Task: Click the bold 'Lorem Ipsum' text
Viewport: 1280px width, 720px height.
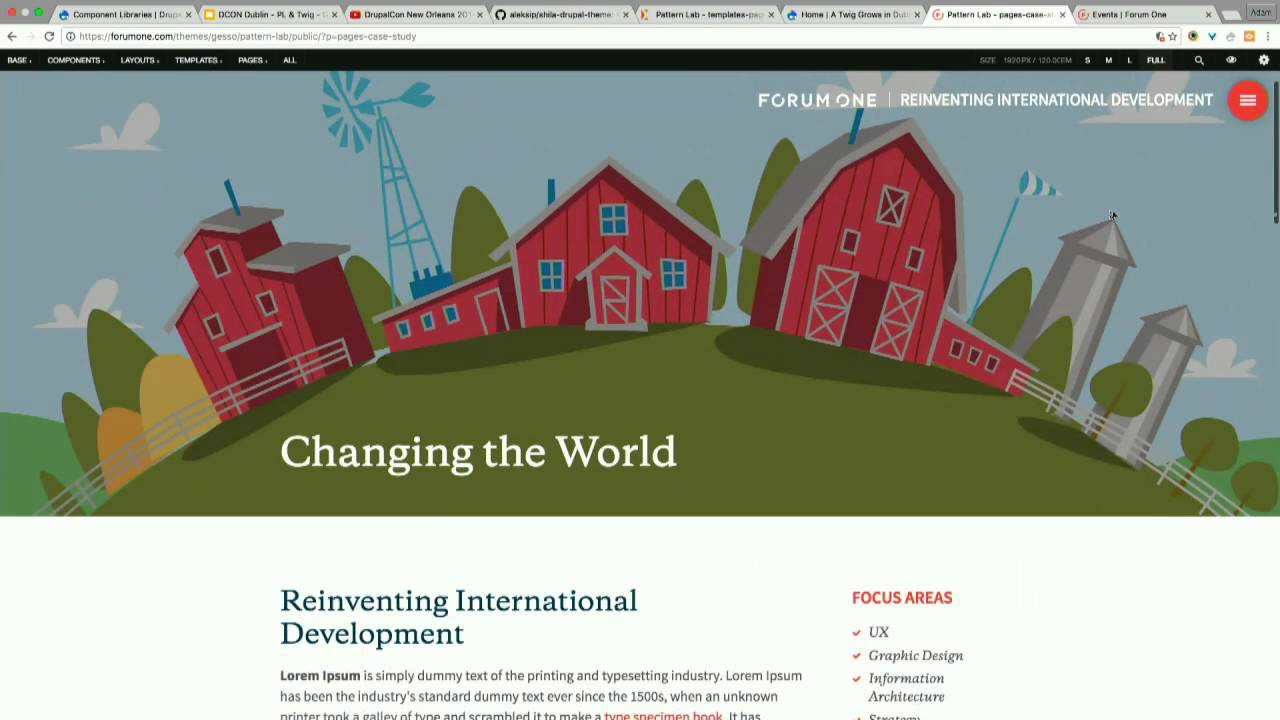Action: (x=320, y=675)
